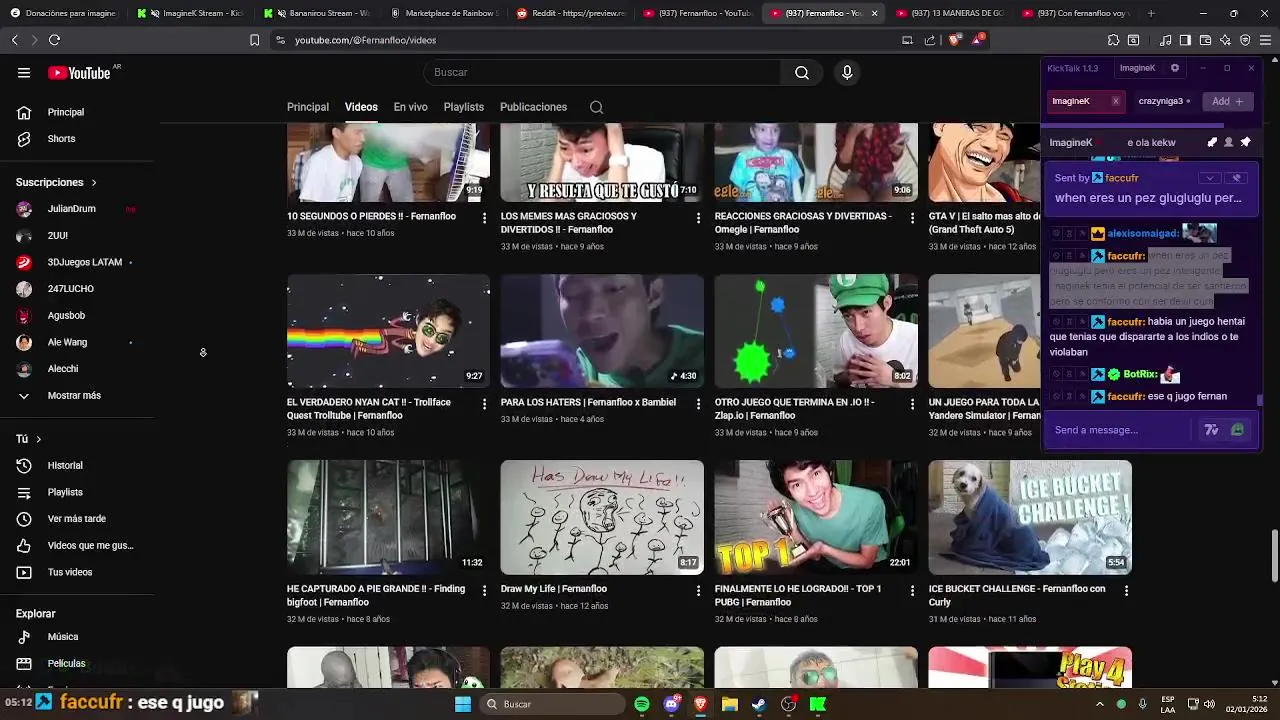1280x720 pixels.
Task: Click the page vertical scrollbar thumb
Action: (x=1274, y=555)
